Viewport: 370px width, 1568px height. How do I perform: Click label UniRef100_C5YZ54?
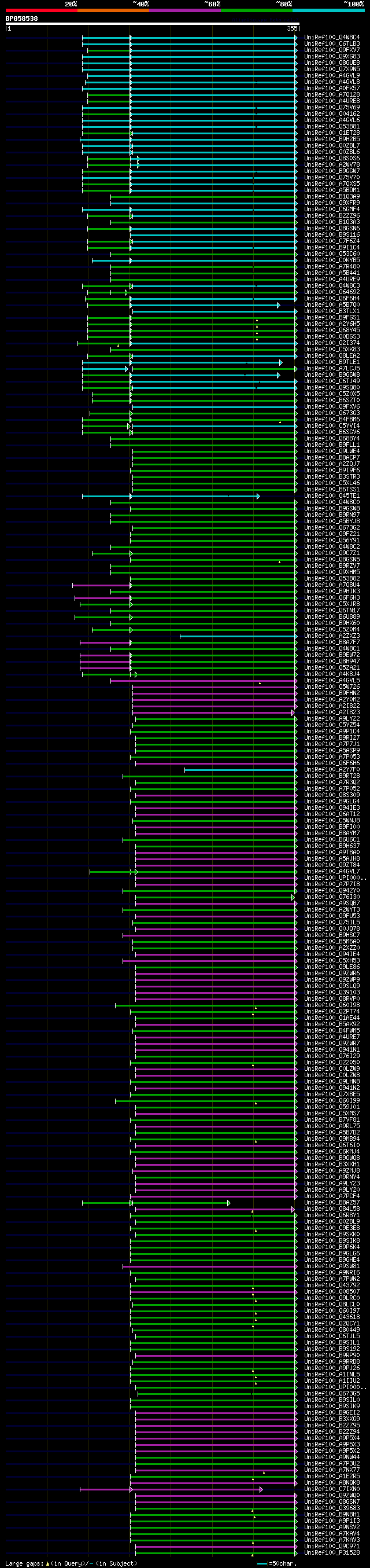(x=332, y=725)
